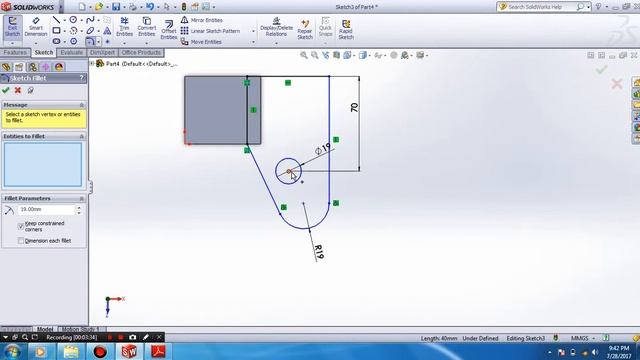Toggle Keep constrained corners checkbox
This screenshot has height=360, width=640.
(21, 226)
